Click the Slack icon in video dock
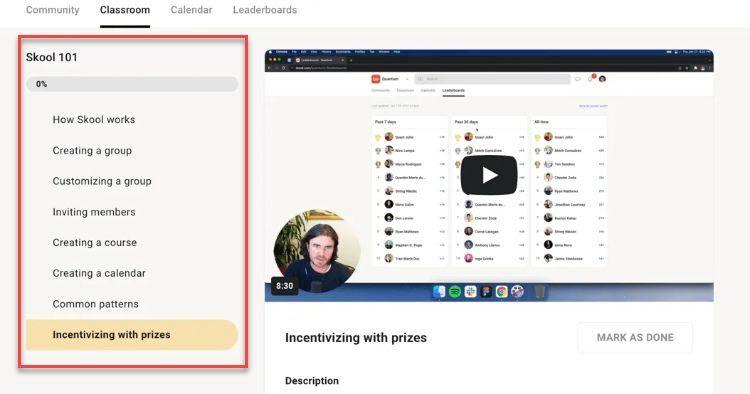The image size is (750, 394). (x=471, y=291)
